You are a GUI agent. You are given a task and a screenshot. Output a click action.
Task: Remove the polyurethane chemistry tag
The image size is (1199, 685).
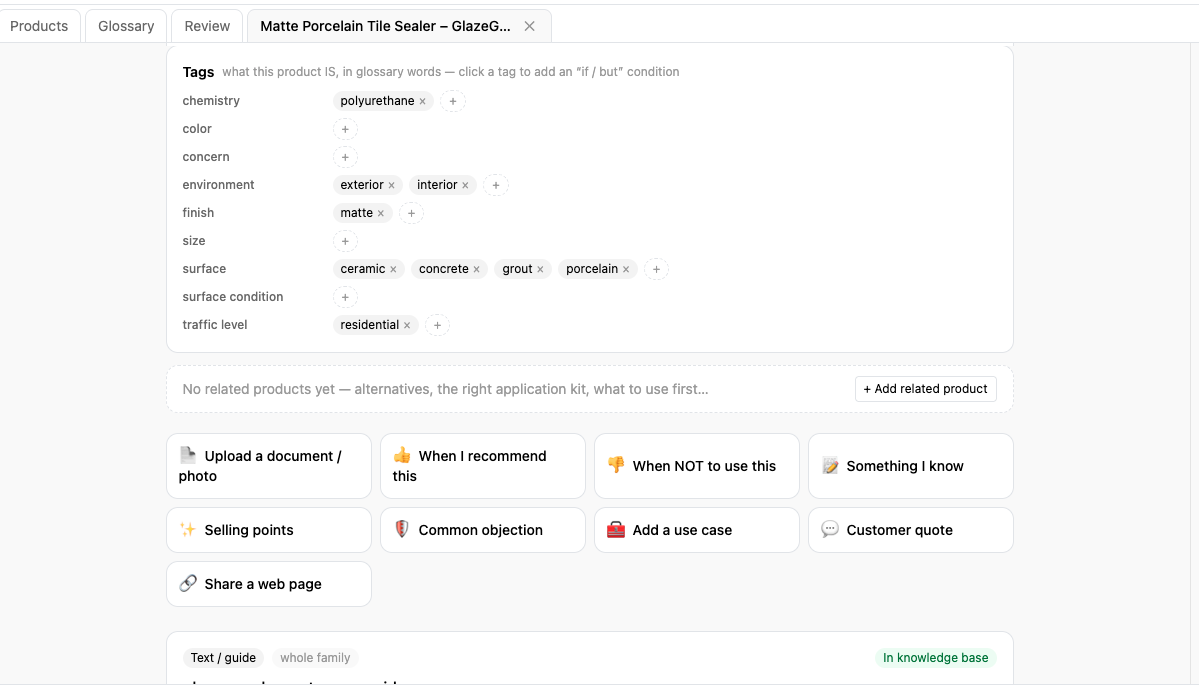click(422, 101)
